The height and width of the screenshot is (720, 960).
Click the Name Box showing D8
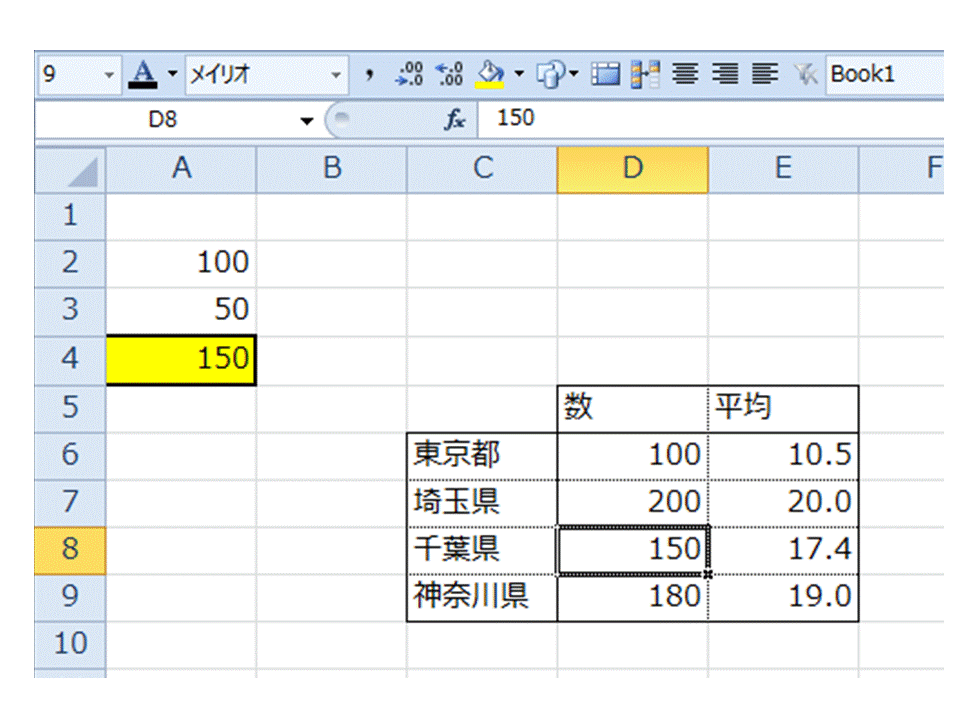[x=163, y=119]
